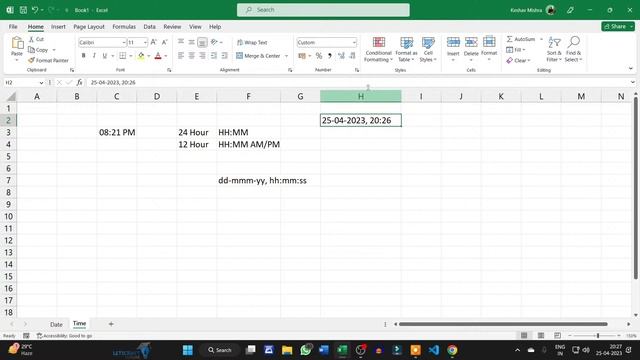Increase decimal places

click(341, 56)
